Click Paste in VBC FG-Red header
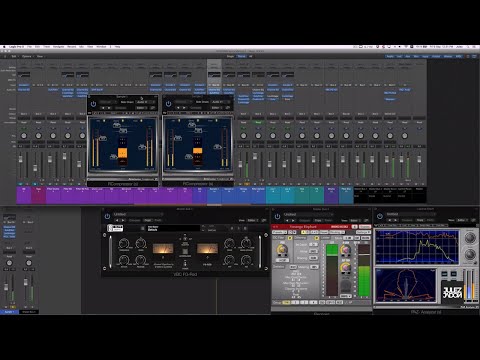Viewport: 480px width, 360px height. [x=158, y=220]
